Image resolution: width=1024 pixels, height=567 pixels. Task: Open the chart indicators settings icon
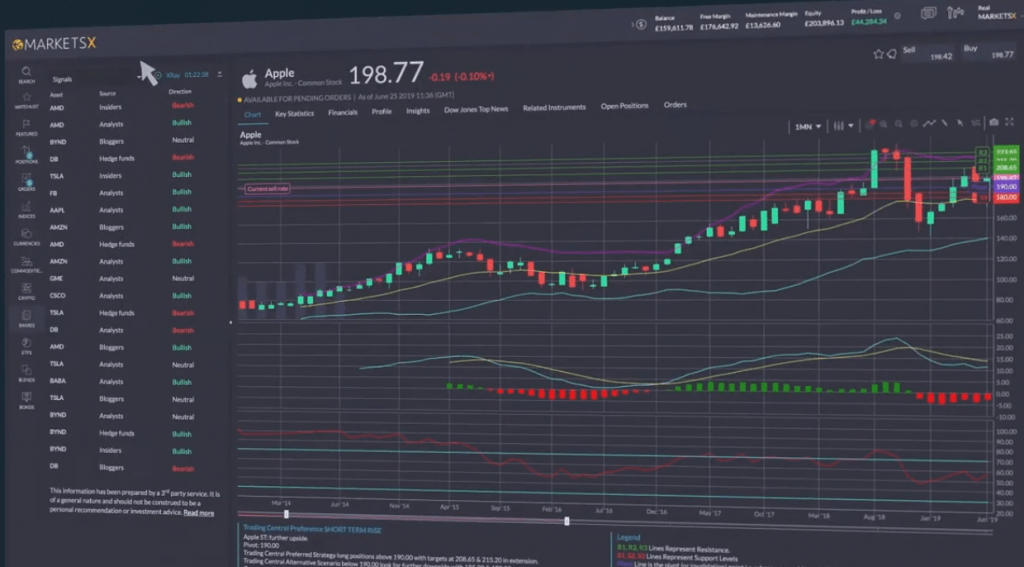(976, 123)
